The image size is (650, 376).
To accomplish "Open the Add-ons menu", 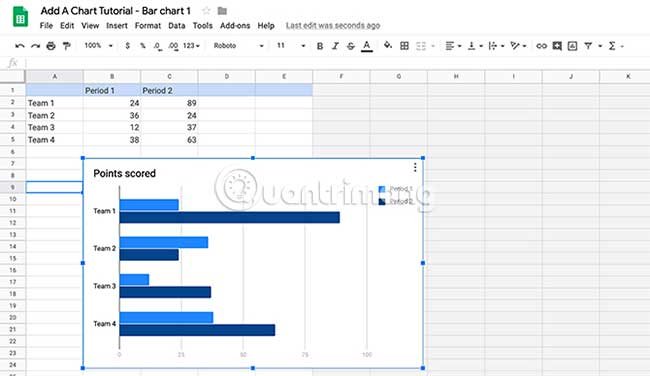I will (x=235, y=26).
